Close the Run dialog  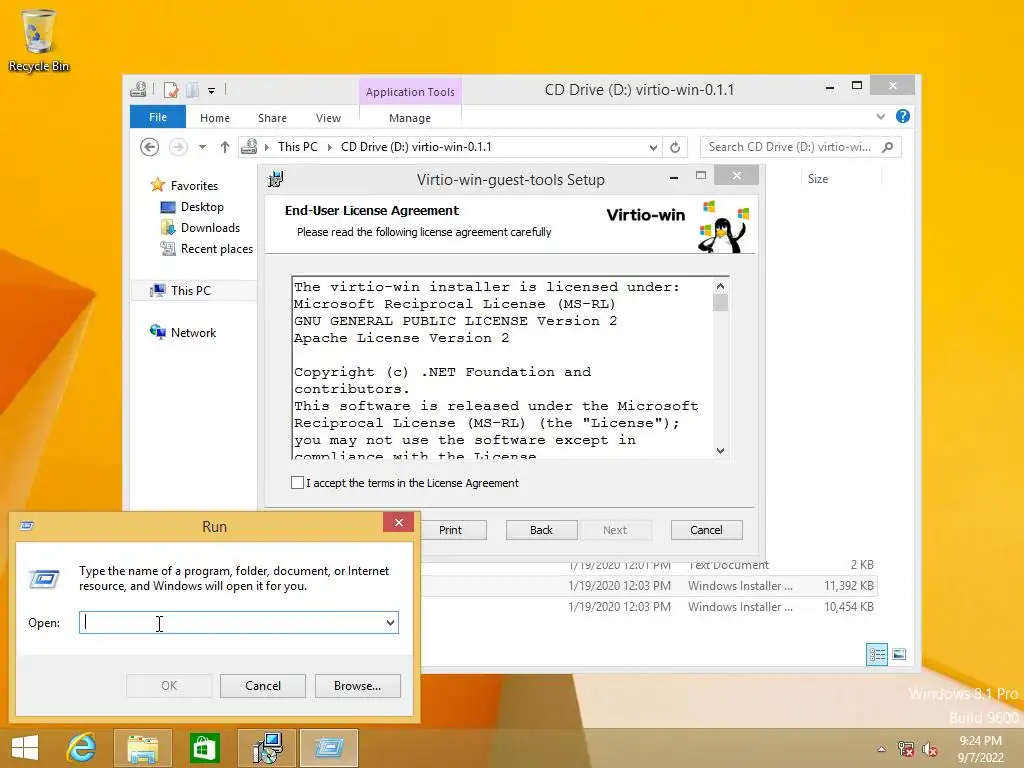(x=398, y=522)
